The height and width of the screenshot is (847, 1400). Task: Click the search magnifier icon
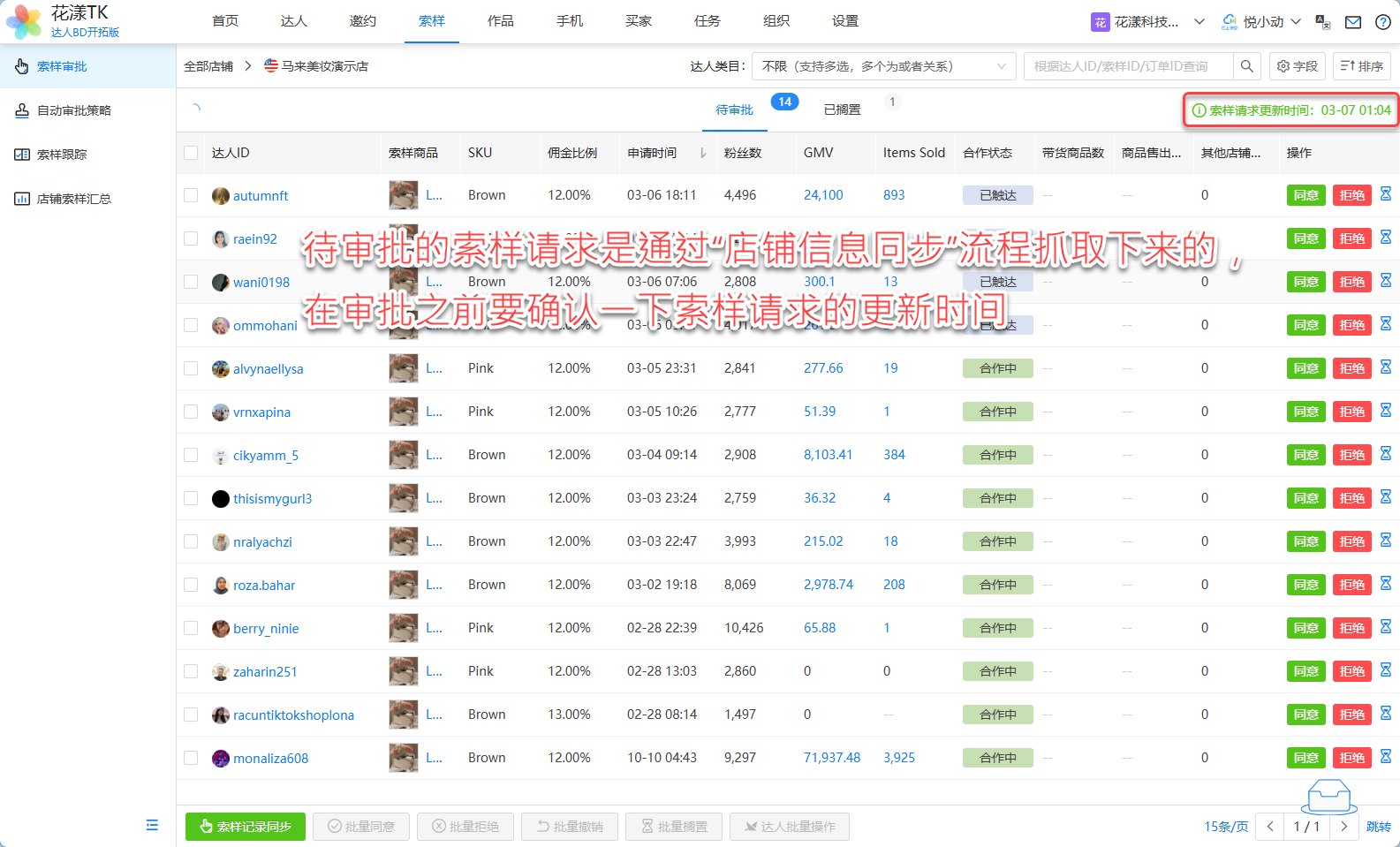click(1246, 66)
